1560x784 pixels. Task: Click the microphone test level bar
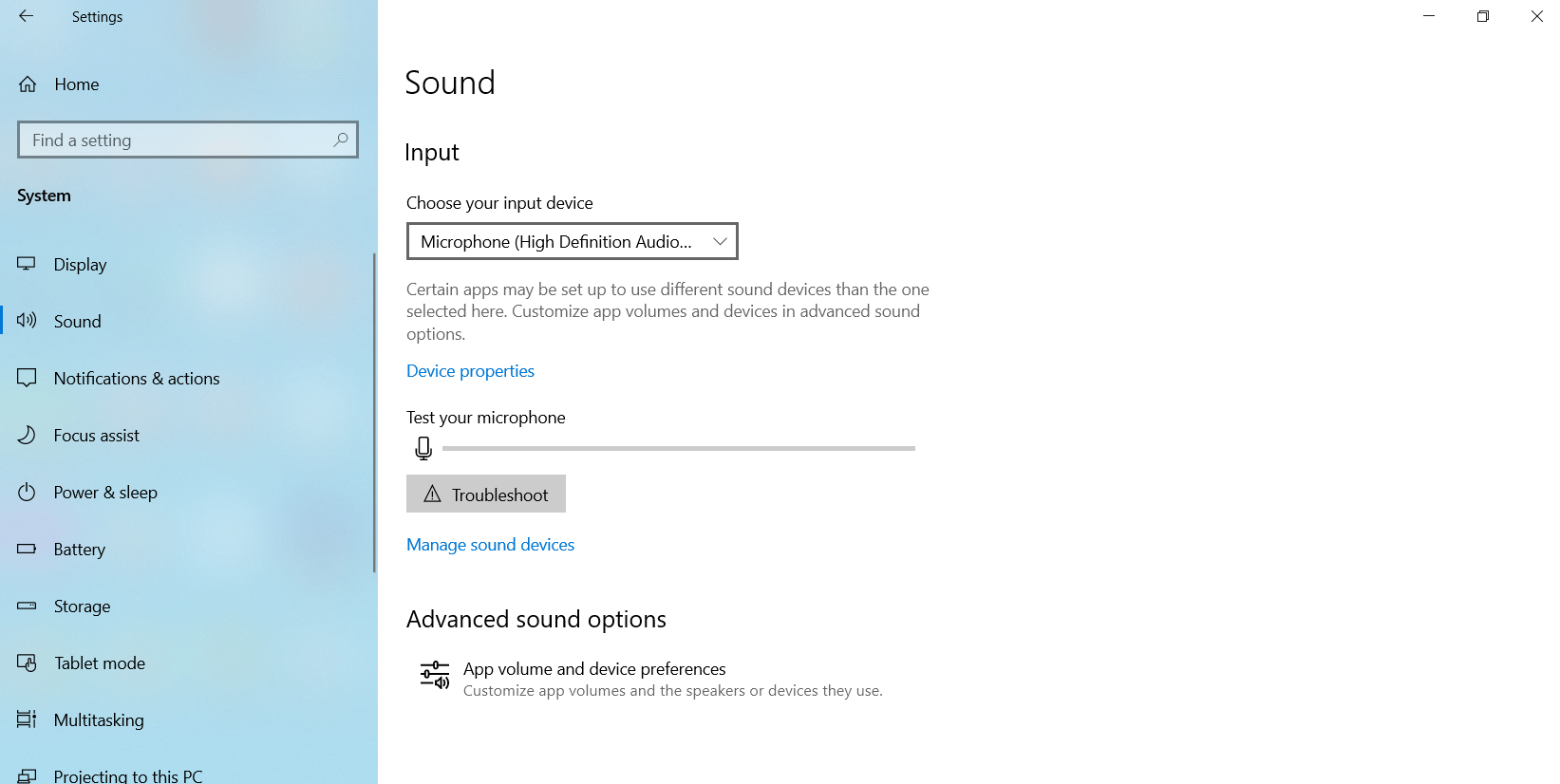(x=678, y=448)
